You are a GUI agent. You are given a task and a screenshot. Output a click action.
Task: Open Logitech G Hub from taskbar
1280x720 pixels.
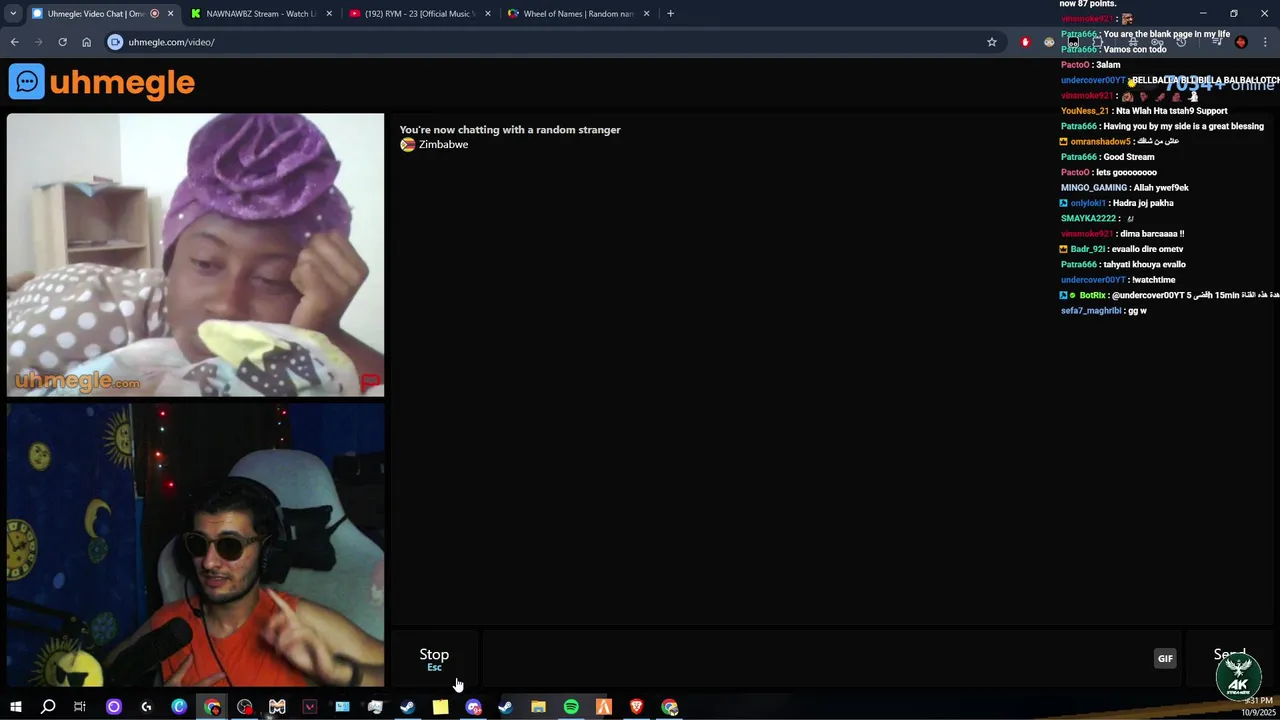click(146, 707)
